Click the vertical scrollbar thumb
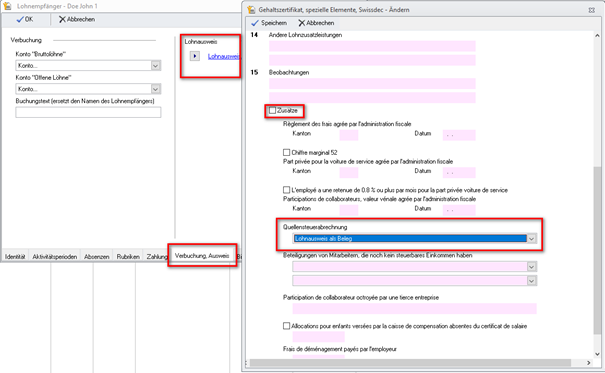Image resolution: width=605 pixels, height=373 pixels. click(x=597, y=250)
